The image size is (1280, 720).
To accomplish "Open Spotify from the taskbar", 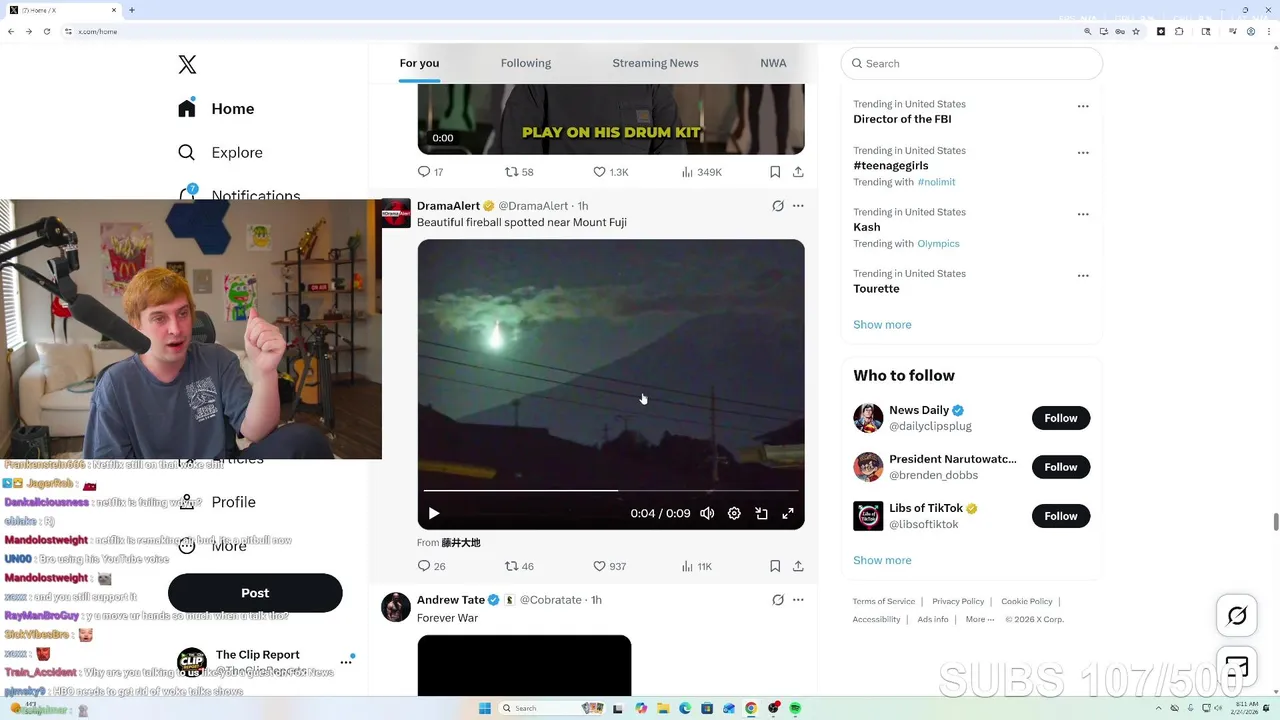I will click(796, 708).
